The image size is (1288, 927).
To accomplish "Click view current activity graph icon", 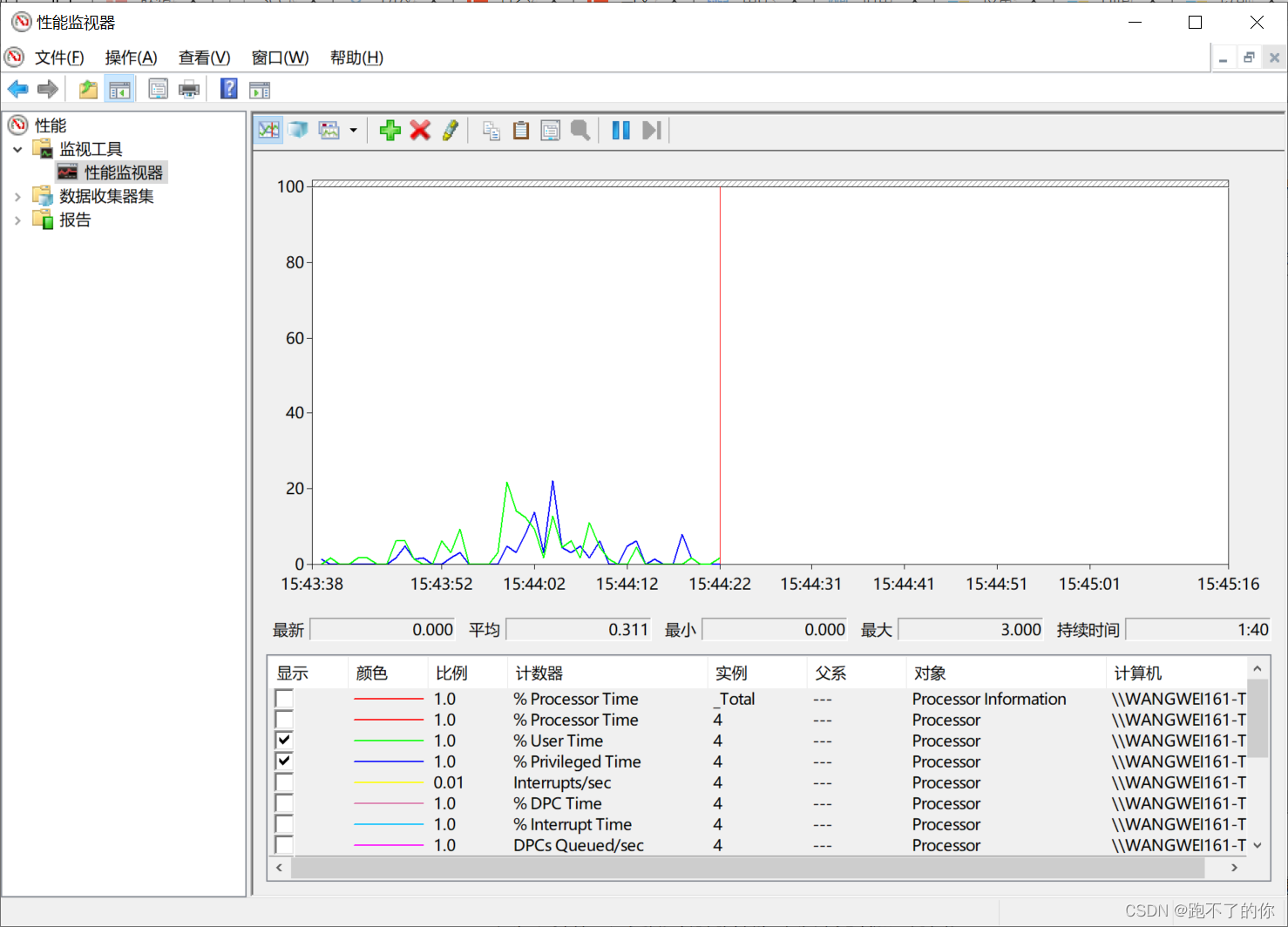I will click(x=268, y=130).
